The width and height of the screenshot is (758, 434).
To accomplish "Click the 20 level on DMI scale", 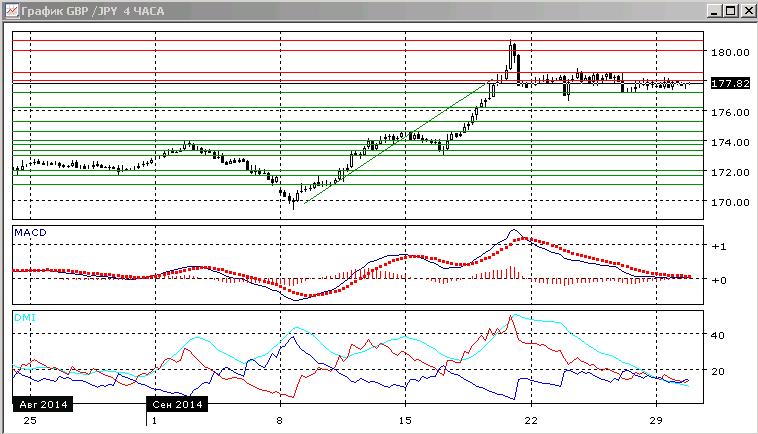I will (718, 371).
